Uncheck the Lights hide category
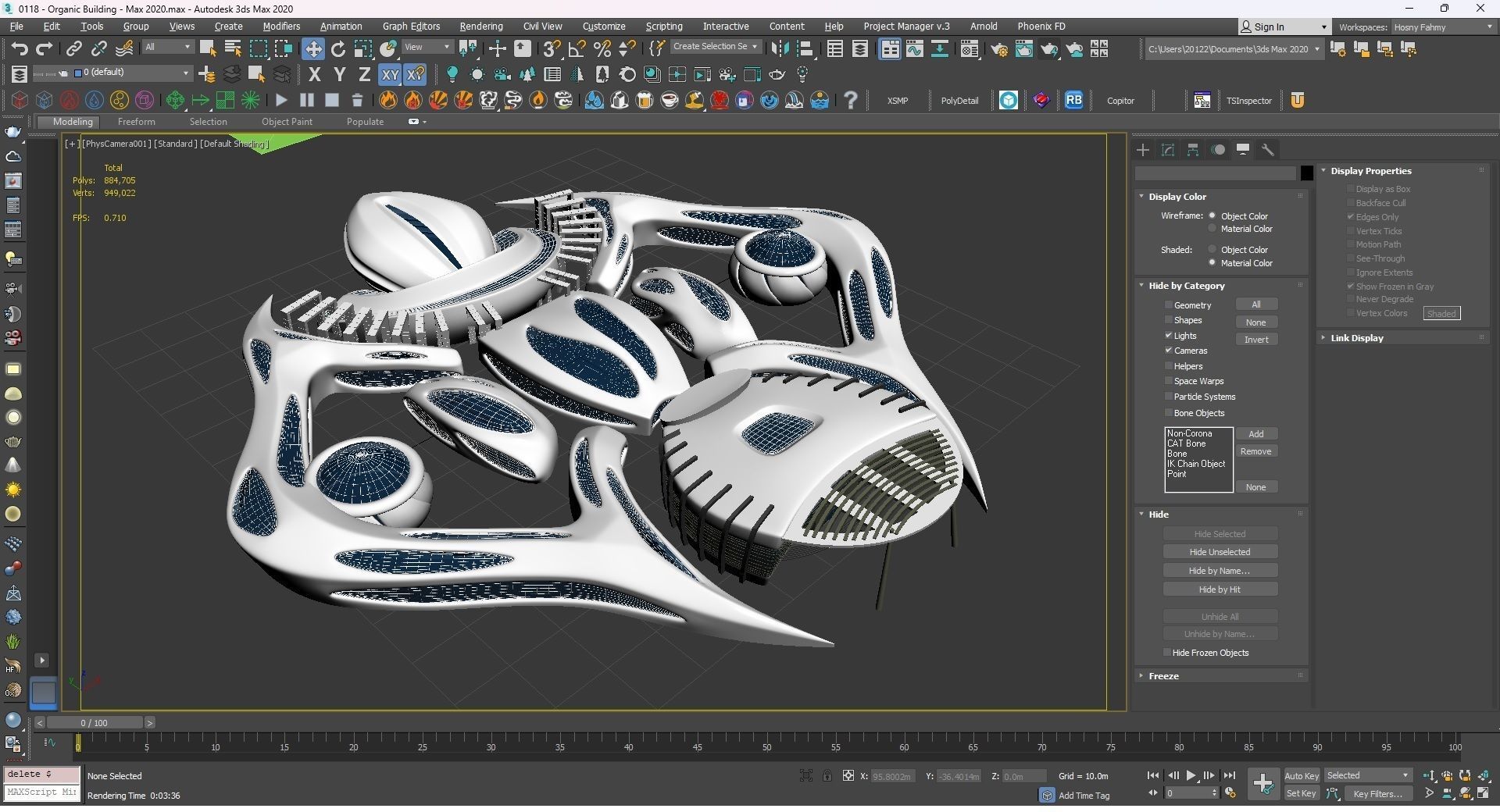 coord(1169,336)
